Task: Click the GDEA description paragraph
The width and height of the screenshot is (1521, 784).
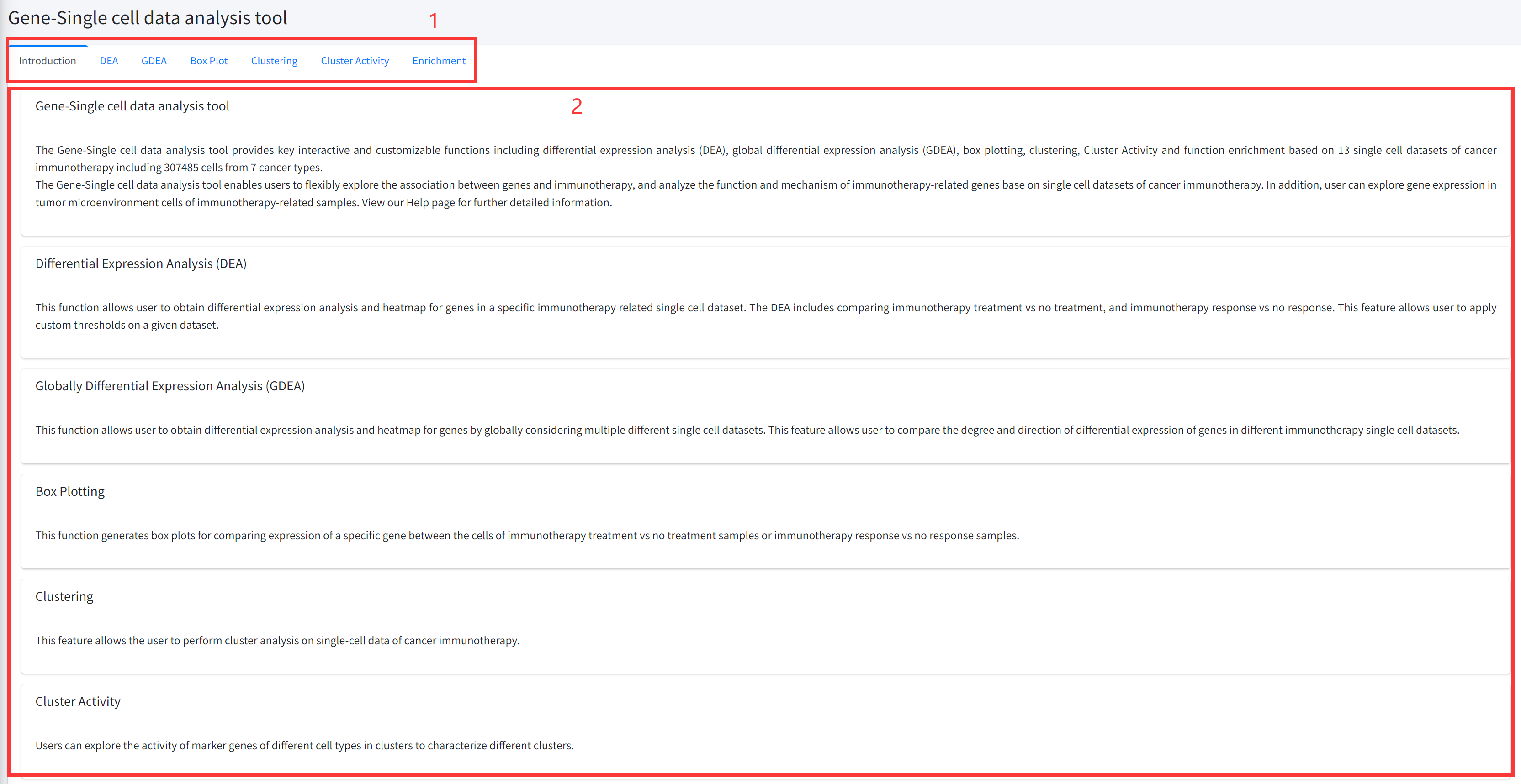Action: [x=746, y=430]
